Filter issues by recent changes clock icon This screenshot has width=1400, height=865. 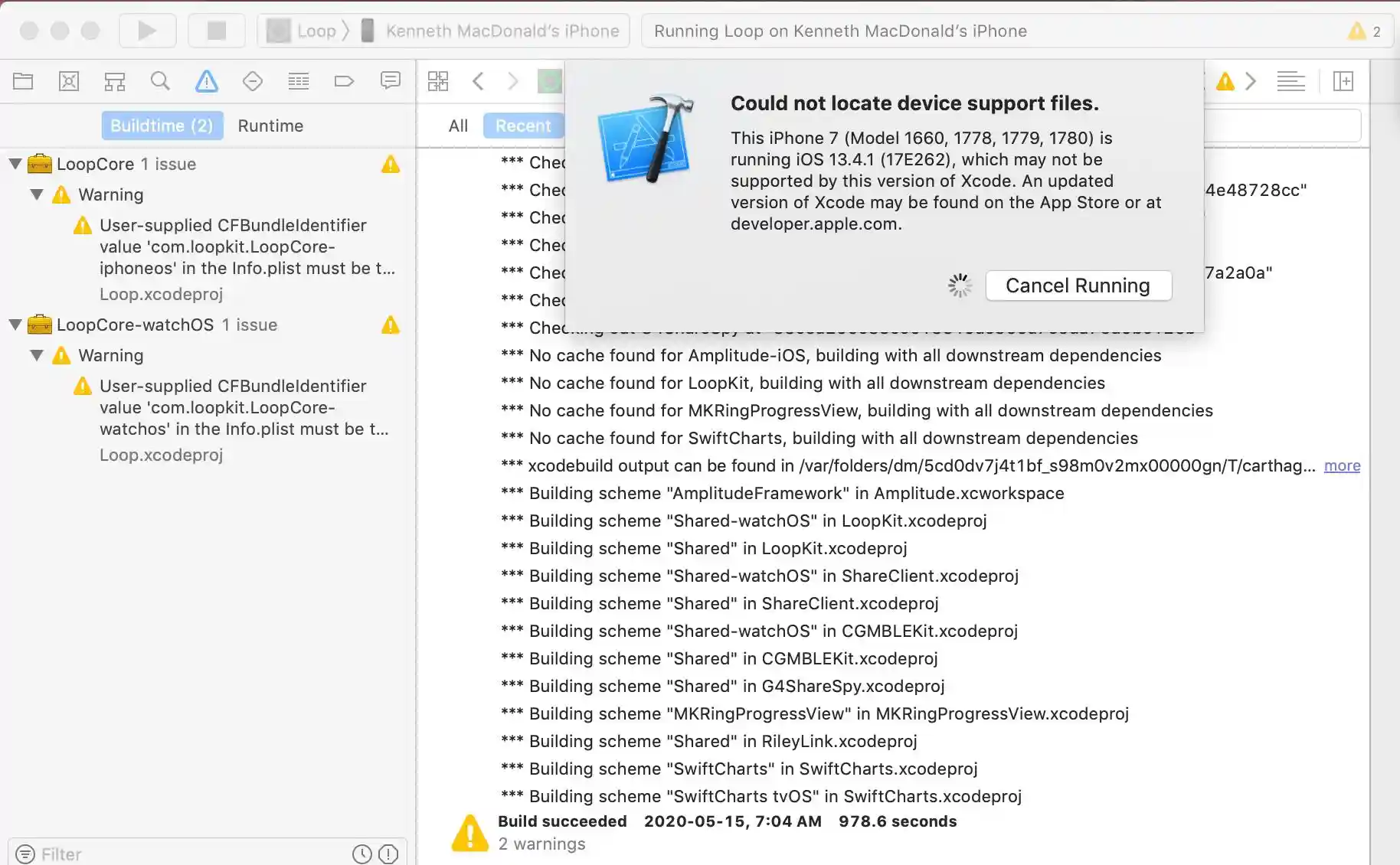coord(361,854)
